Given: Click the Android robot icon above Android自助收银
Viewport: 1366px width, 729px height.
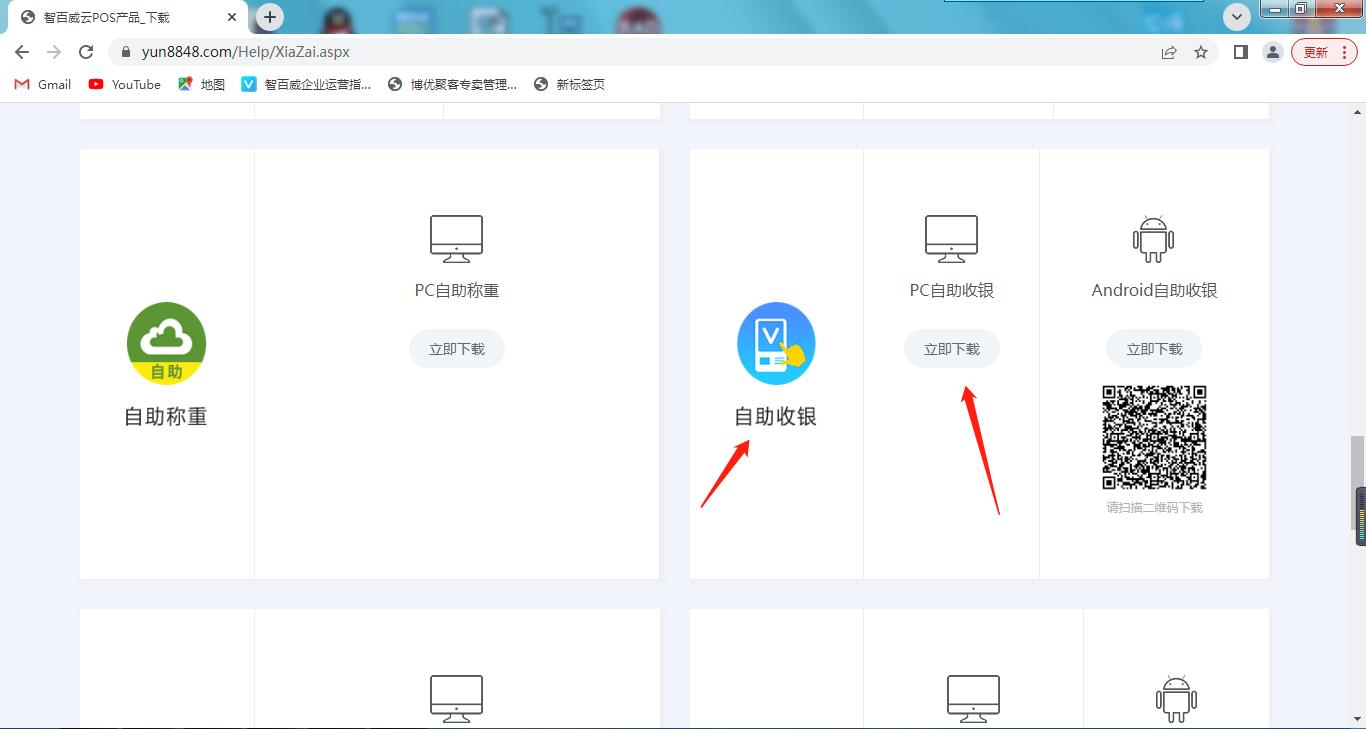Looking at the screenshot, I should (x=1153, y=239).
